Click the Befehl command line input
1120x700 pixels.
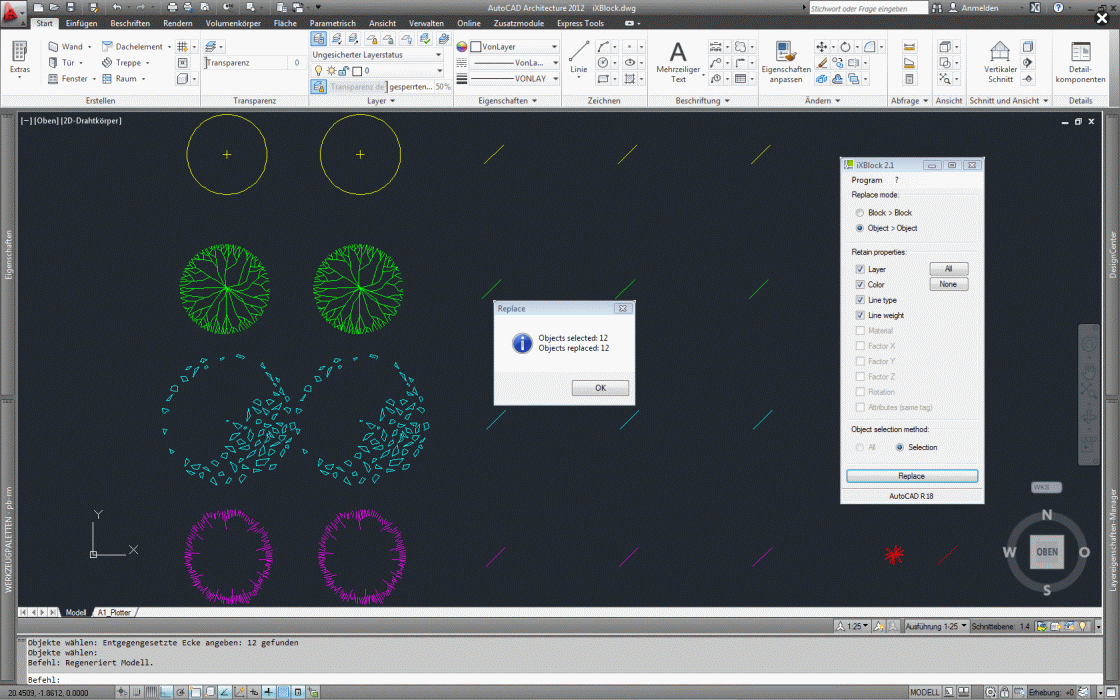(557, 680)
